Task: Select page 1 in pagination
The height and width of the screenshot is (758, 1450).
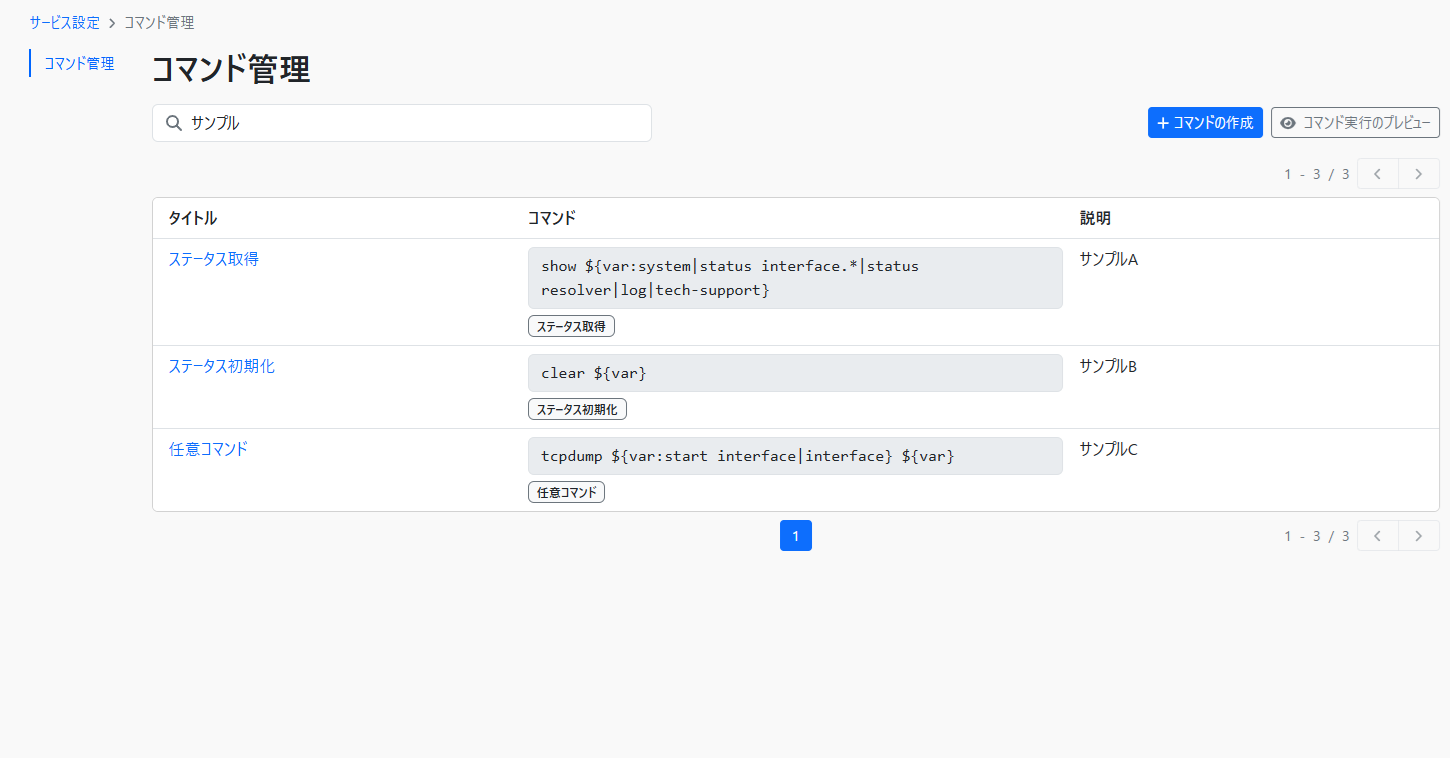Action: [x=795, y=536]
